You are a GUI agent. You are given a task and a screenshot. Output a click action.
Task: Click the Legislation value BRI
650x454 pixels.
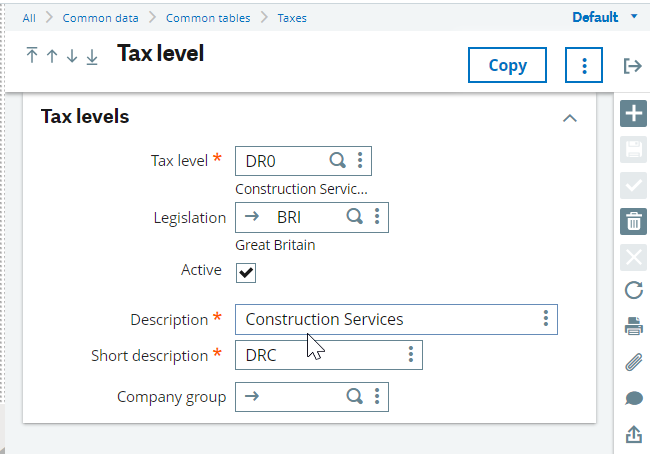289,217
